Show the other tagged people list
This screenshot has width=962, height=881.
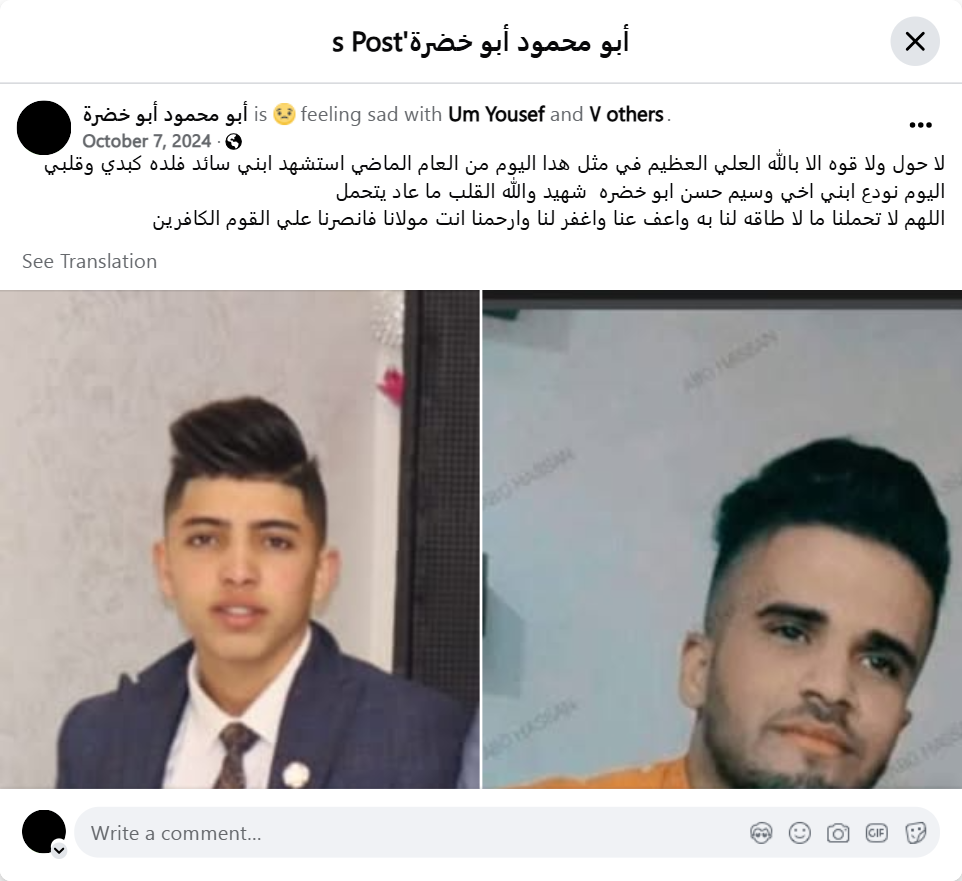pos(626,114)
